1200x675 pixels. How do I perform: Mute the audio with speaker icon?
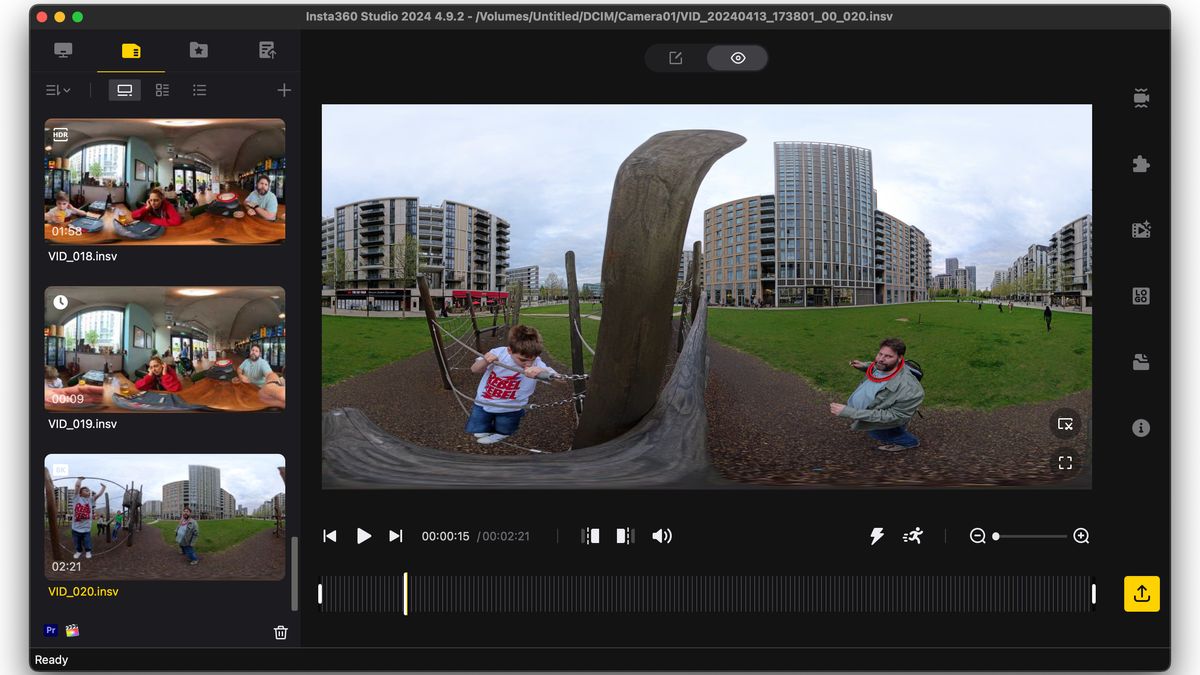(662, 536)
